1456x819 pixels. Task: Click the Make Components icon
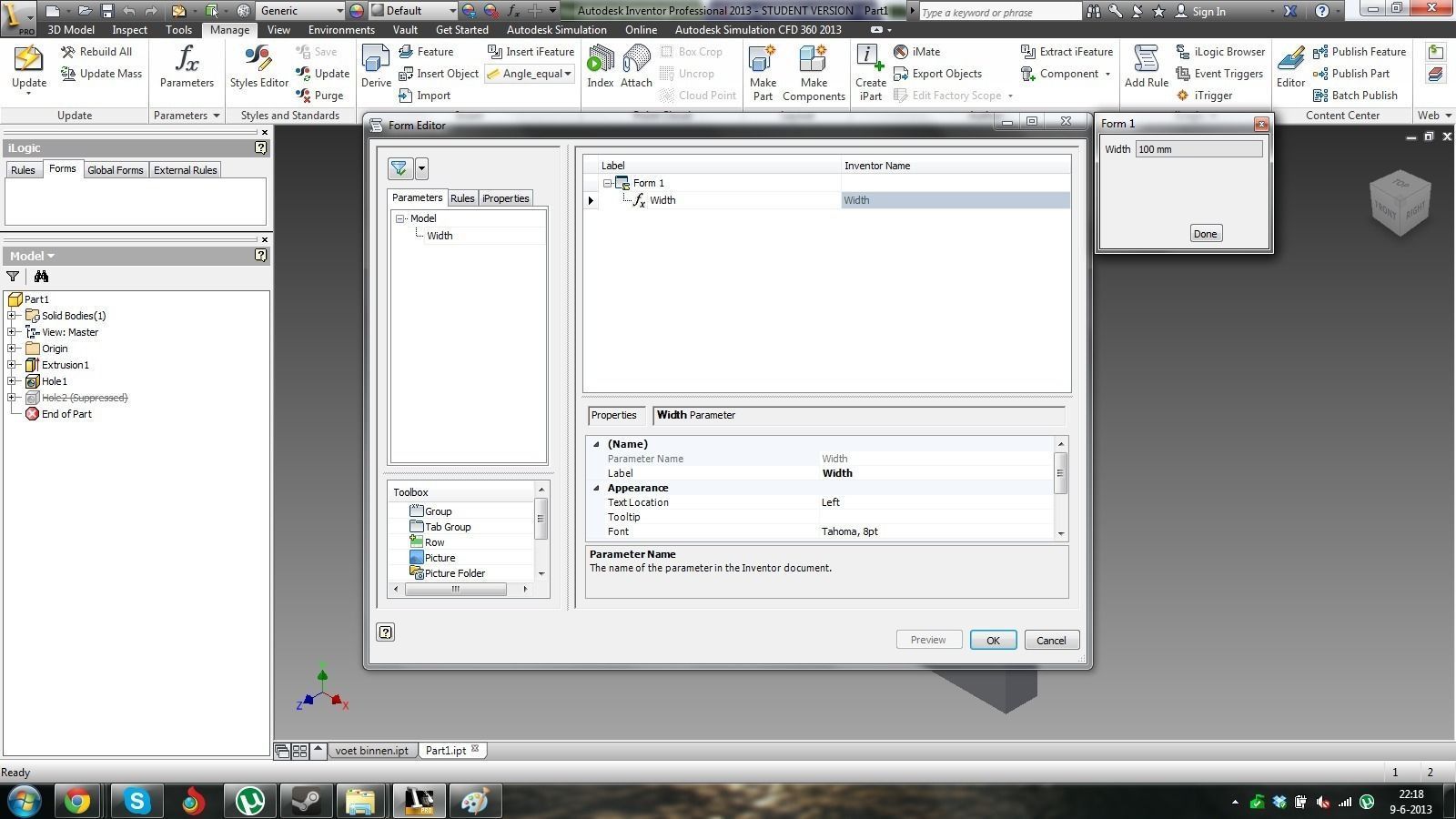[814, 66]
